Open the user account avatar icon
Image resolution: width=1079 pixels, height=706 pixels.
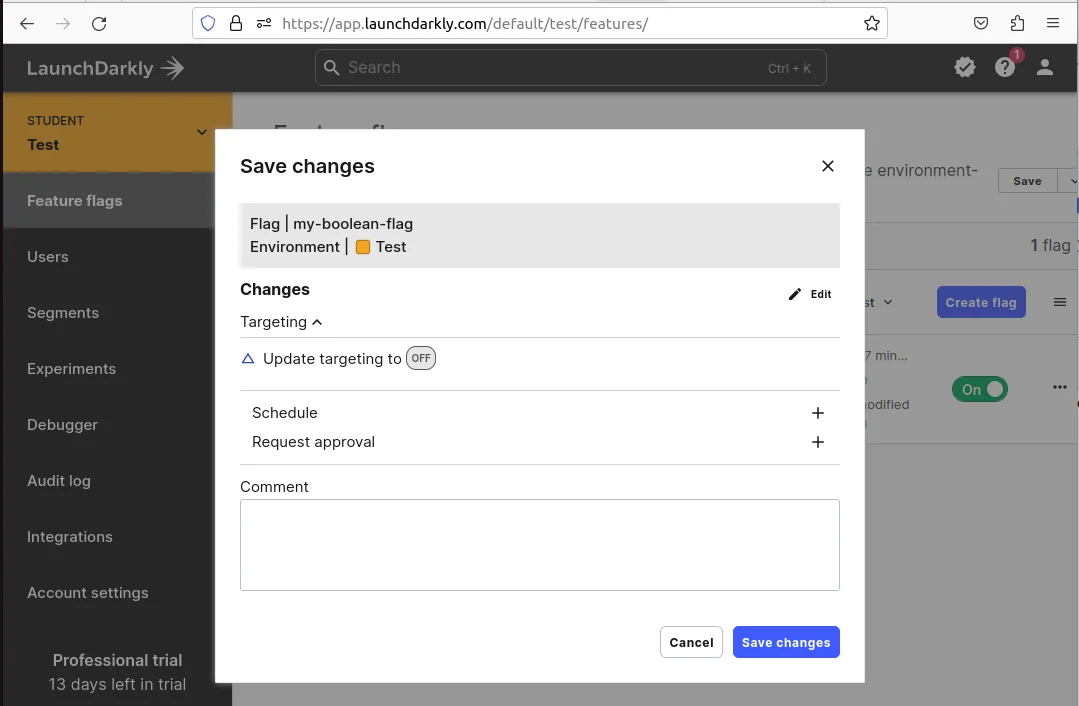pos(1045,67)
